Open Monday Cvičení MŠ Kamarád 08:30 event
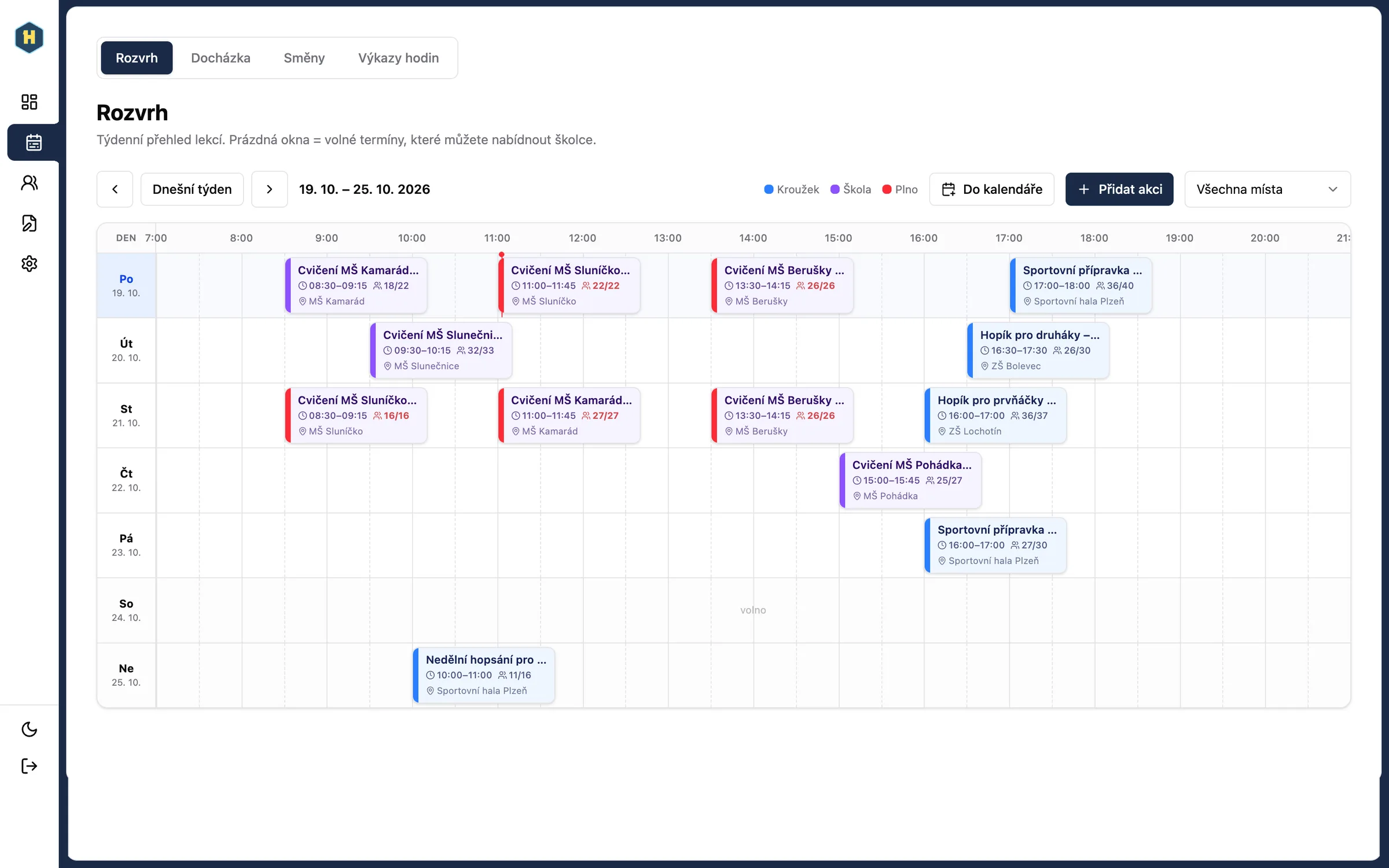 click(356, 285)
